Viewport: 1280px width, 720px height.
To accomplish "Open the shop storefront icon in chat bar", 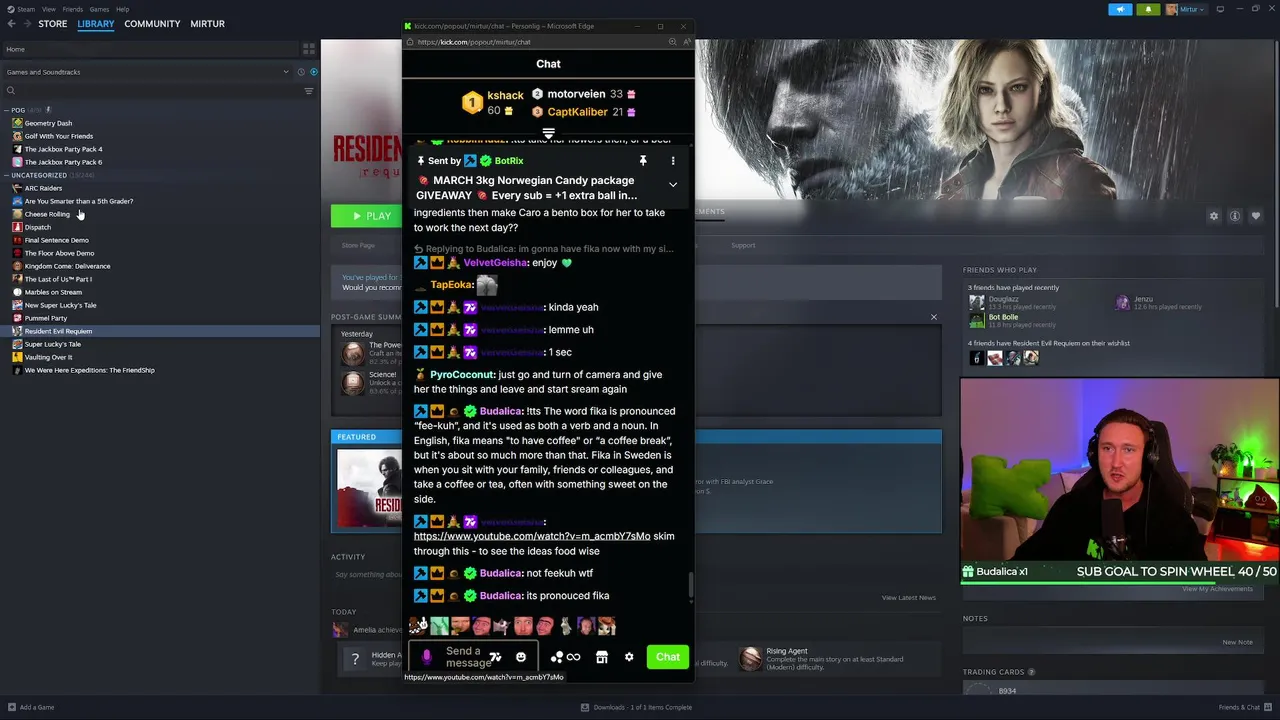I will [x=601, y=657].
